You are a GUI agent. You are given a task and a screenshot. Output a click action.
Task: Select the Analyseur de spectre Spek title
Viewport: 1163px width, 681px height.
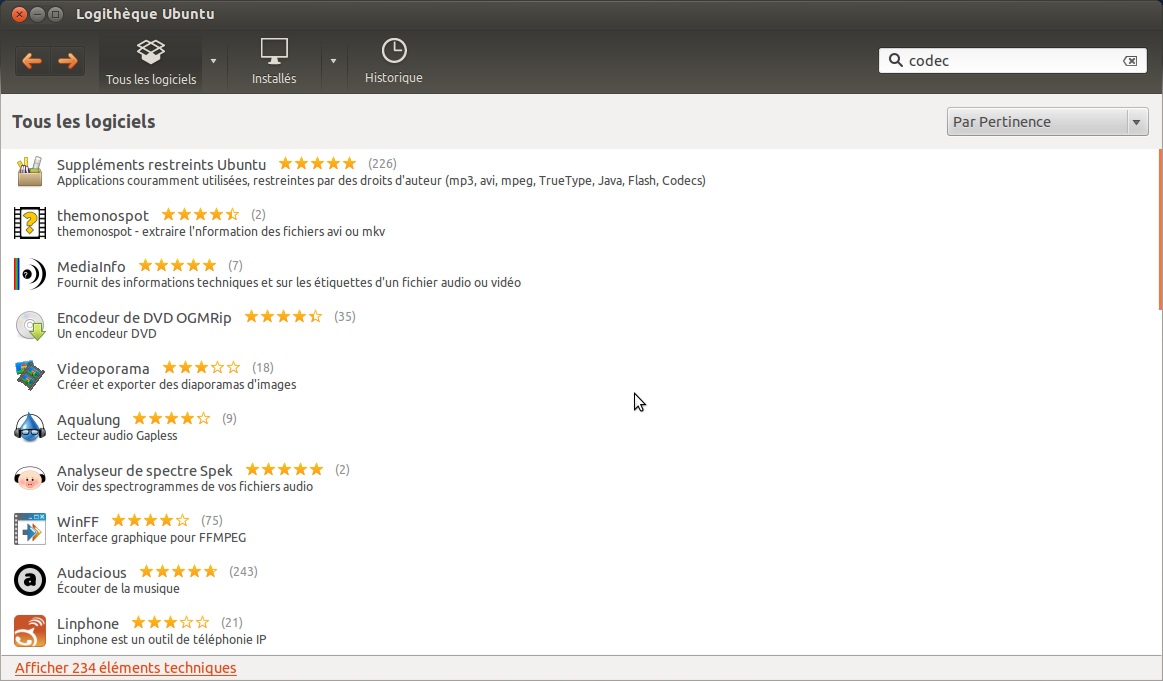(145, 471)
